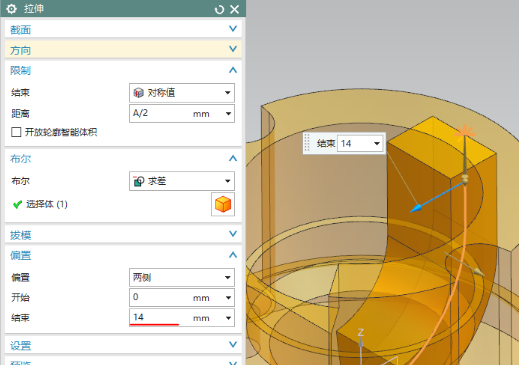Open the 距离 field's dropdown arrow
The height and width of the screenshot is (365, 520).
(228, 114)
